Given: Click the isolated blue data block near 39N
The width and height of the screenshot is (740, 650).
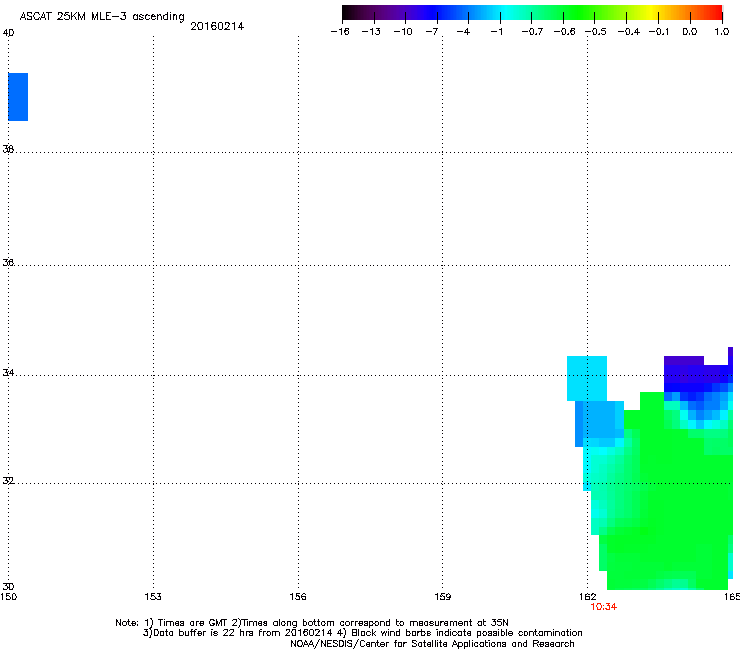Looking at the screenshot, I should pos(18,97).
